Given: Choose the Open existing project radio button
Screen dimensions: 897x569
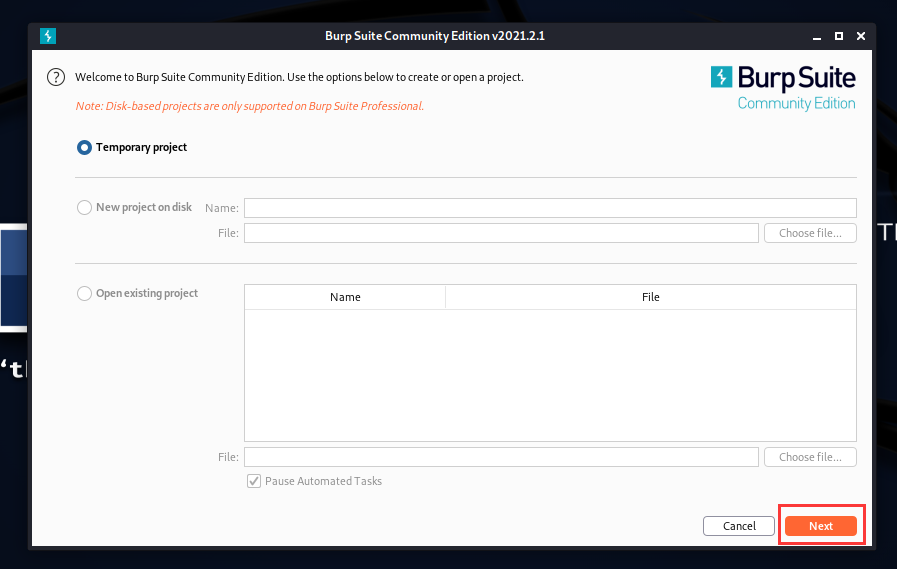Looking at the screenshot, I should (x=84, y=293).
